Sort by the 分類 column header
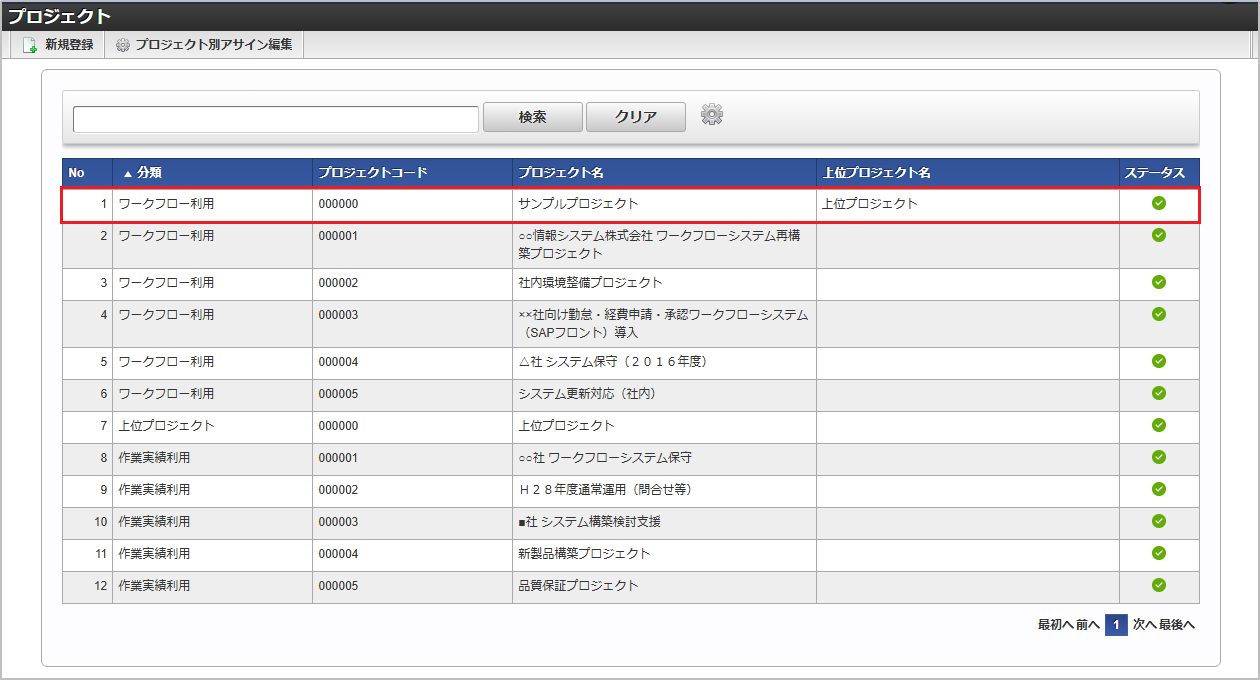The image size is (1260, 680). [149, 173]
